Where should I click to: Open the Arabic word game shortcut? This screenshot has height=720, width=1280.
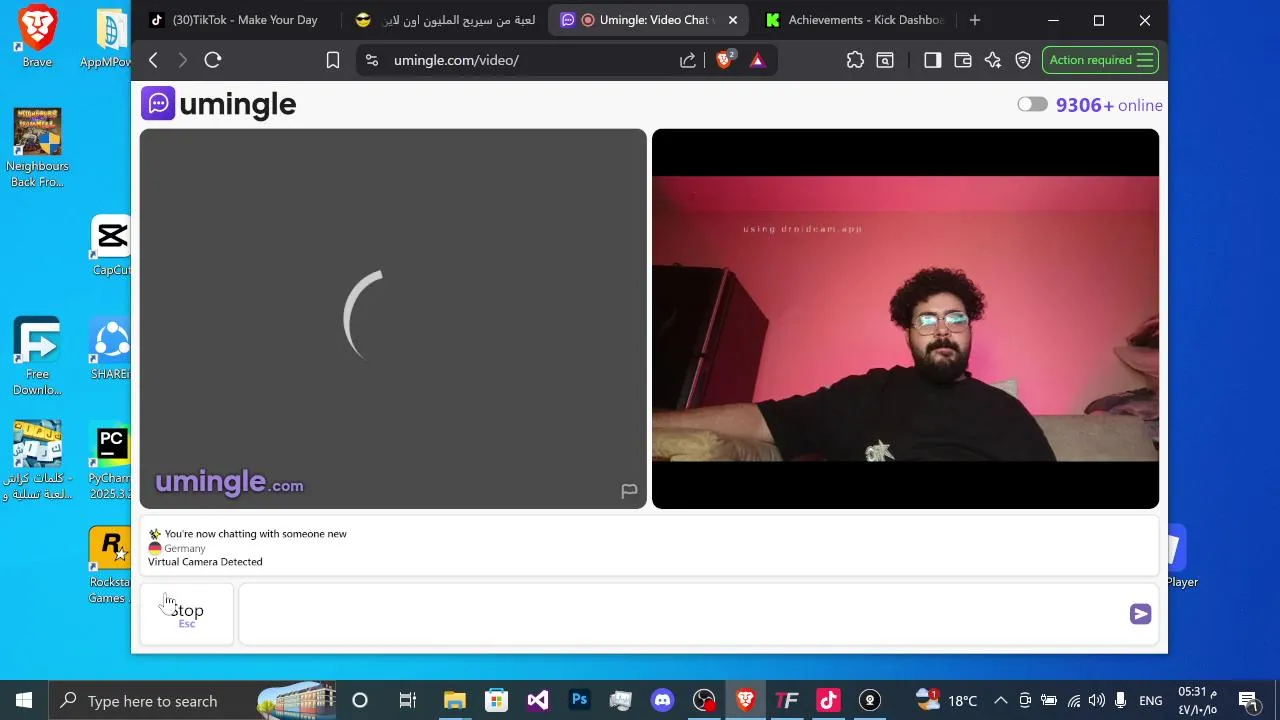click(x=37, y=460)
